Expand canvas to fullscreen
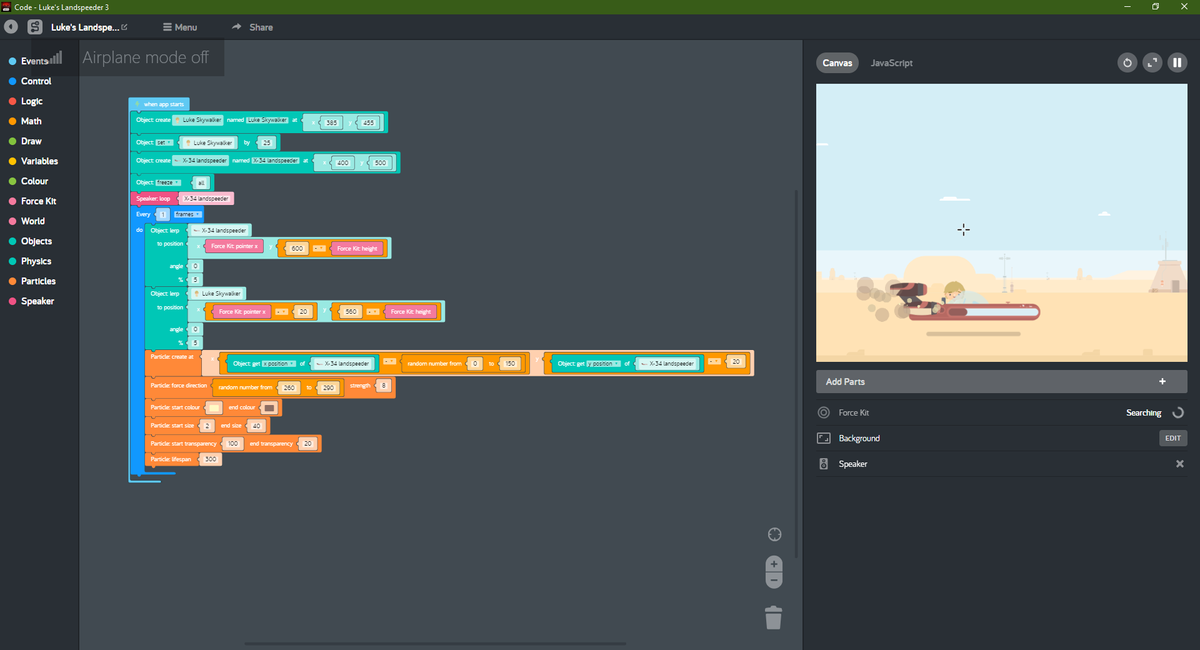This screenshot has width=1200, height=650. click(x=1152, y=63)
